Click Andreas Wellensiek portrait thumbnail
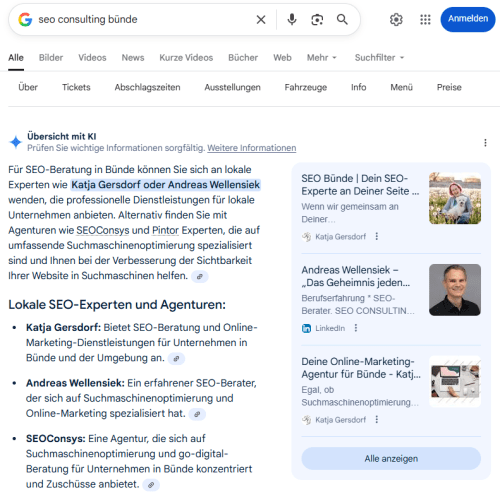This screenshot has height=497, width=500. point(455,290)
